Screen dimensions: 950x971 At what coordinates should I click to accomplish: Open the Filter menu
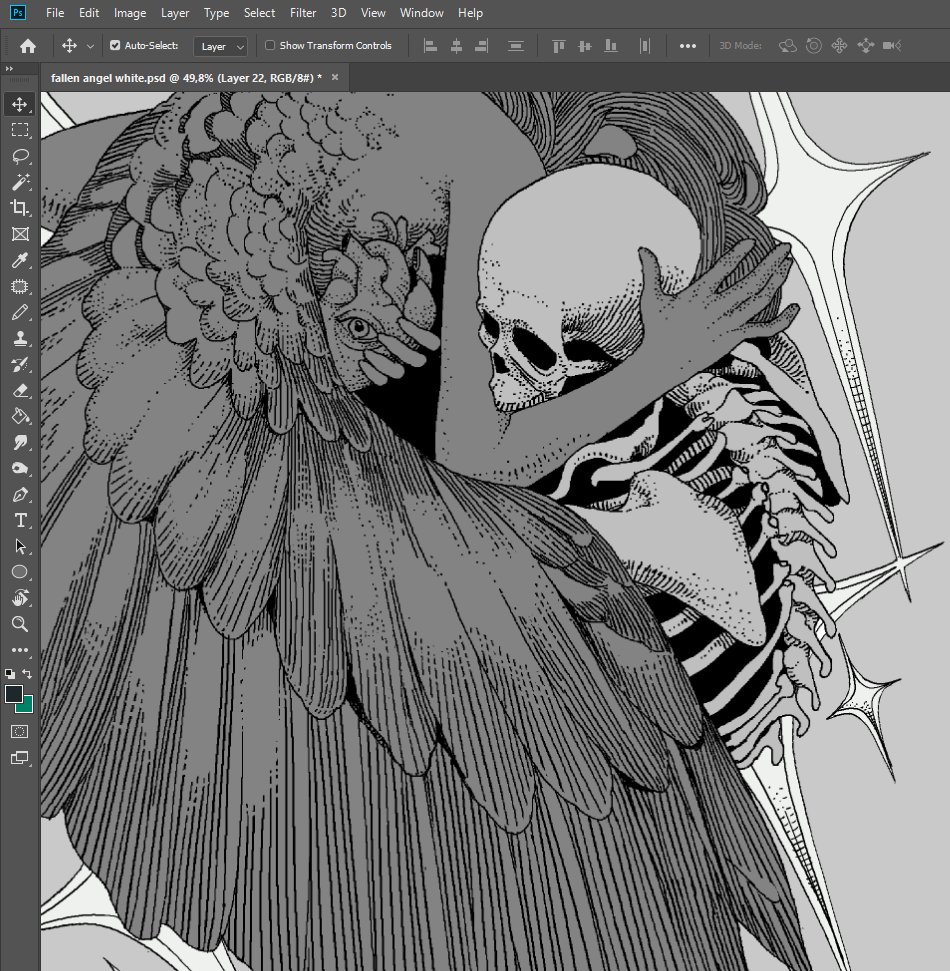[x=302, y=13]
